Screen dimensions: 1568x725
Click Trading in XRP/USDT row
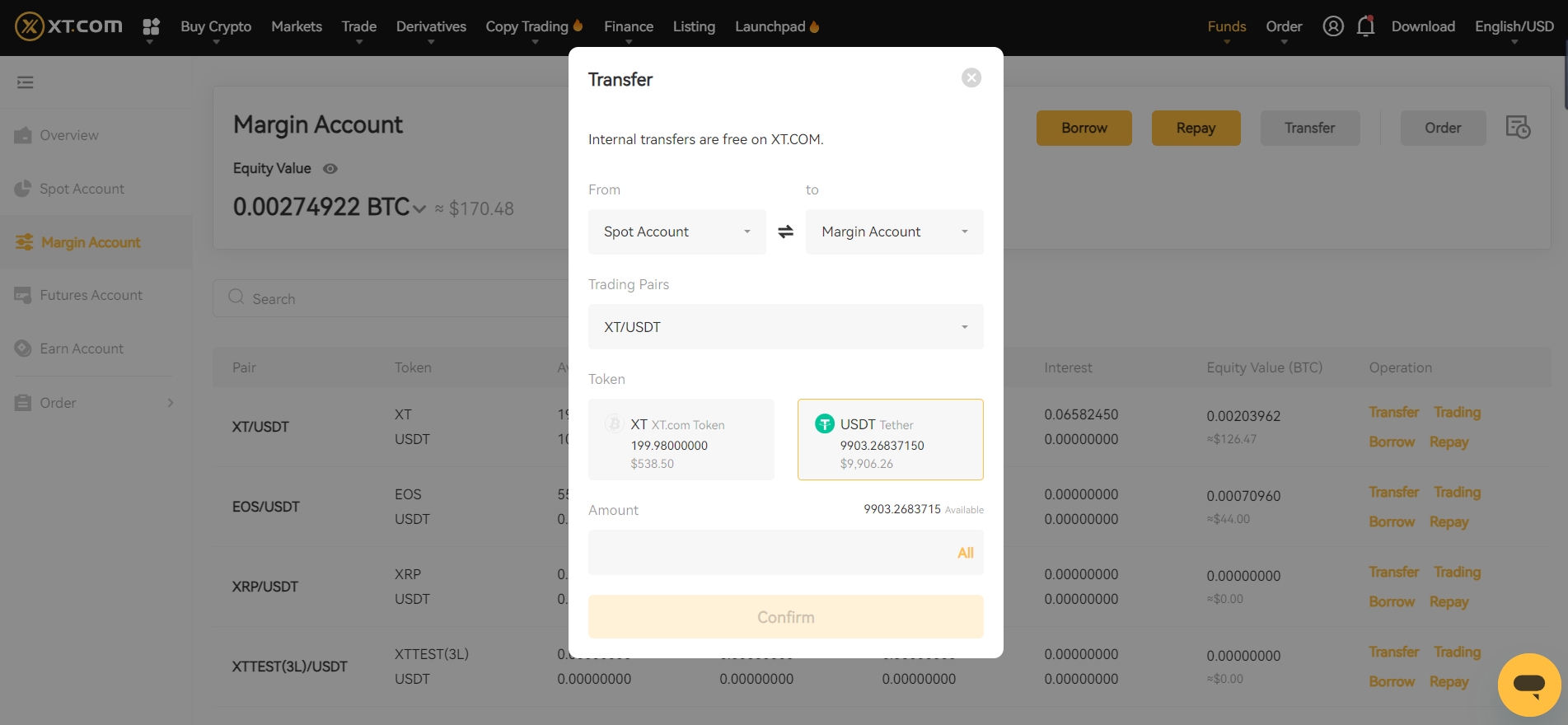[x=1457, y=572]
